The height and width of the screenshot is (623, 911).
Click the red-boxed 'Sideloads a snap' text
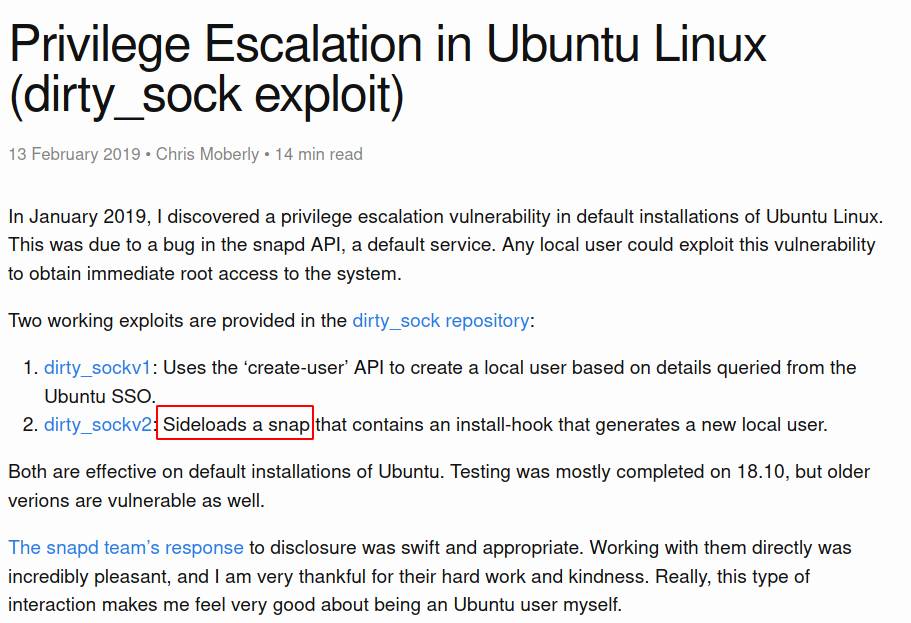coord(235,424)
